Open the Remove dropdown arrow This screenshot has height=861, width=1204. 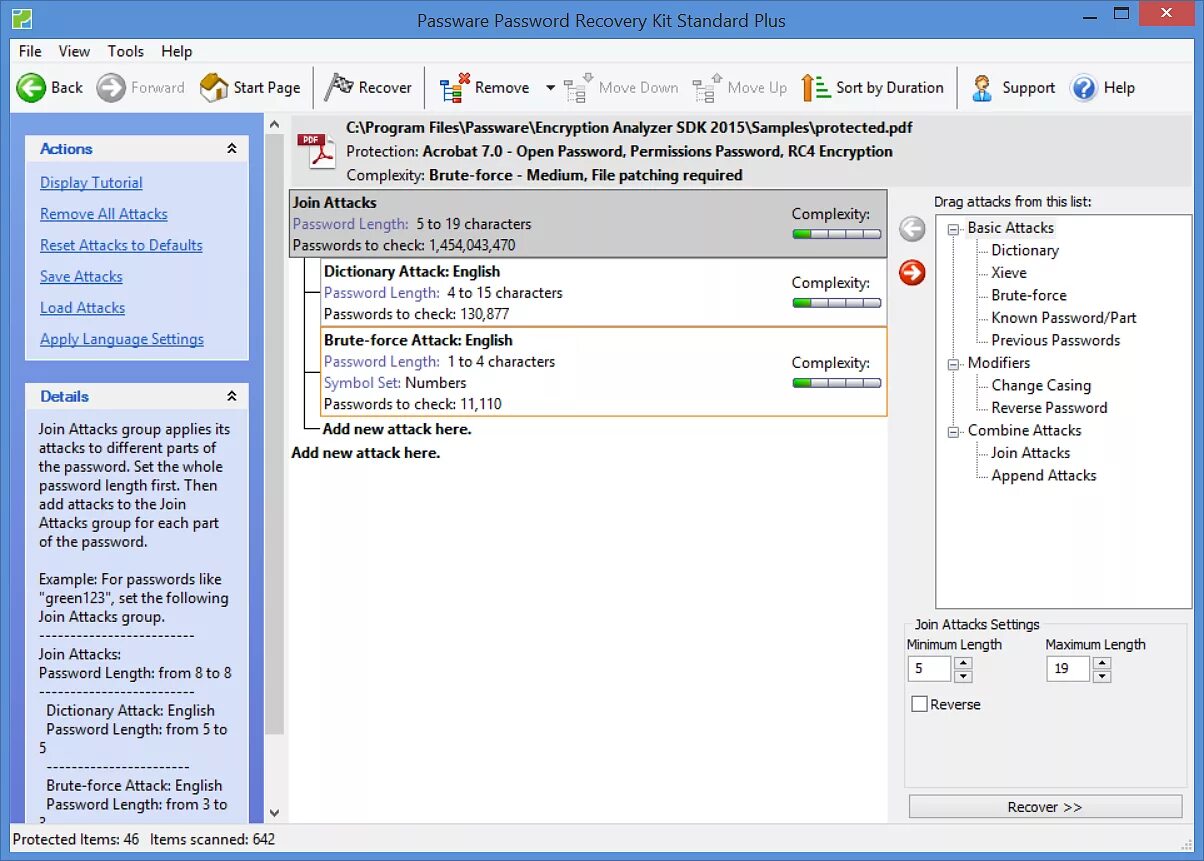[550, 88]
